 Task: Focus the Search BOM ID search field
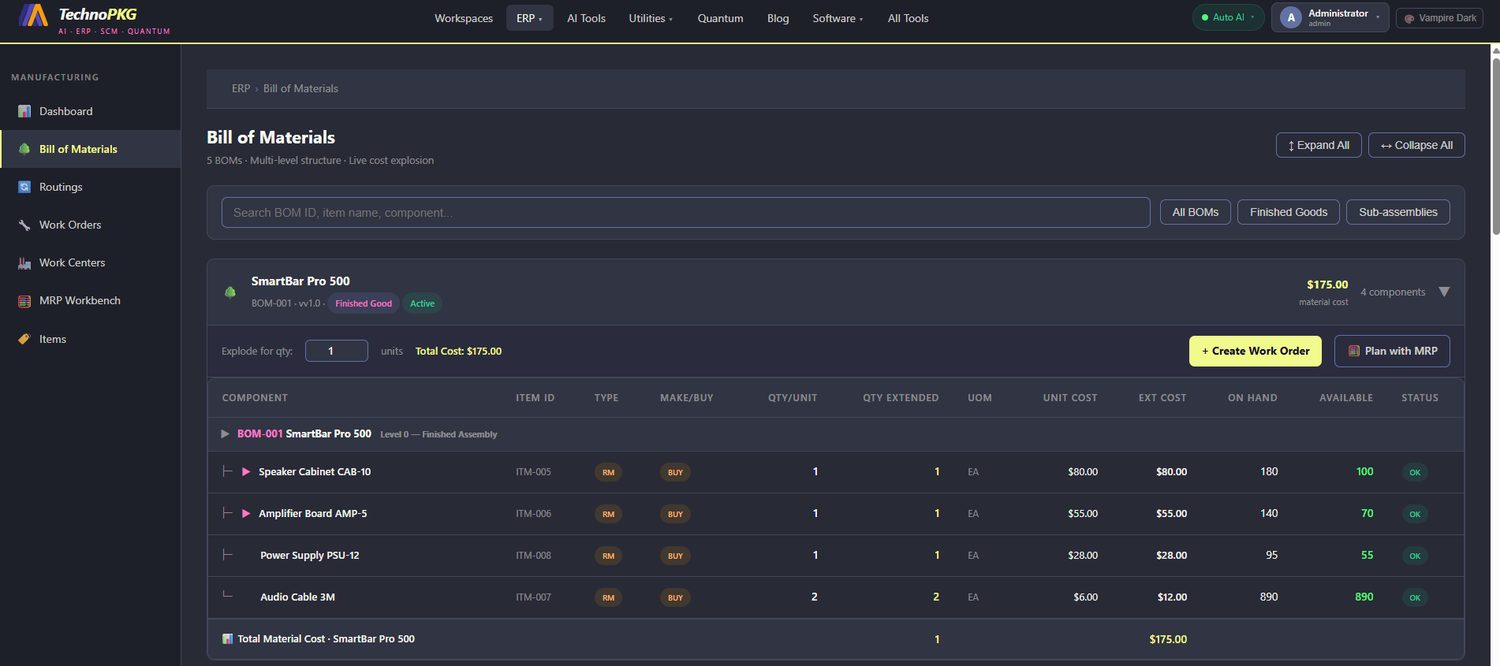(x=686, y=212)
